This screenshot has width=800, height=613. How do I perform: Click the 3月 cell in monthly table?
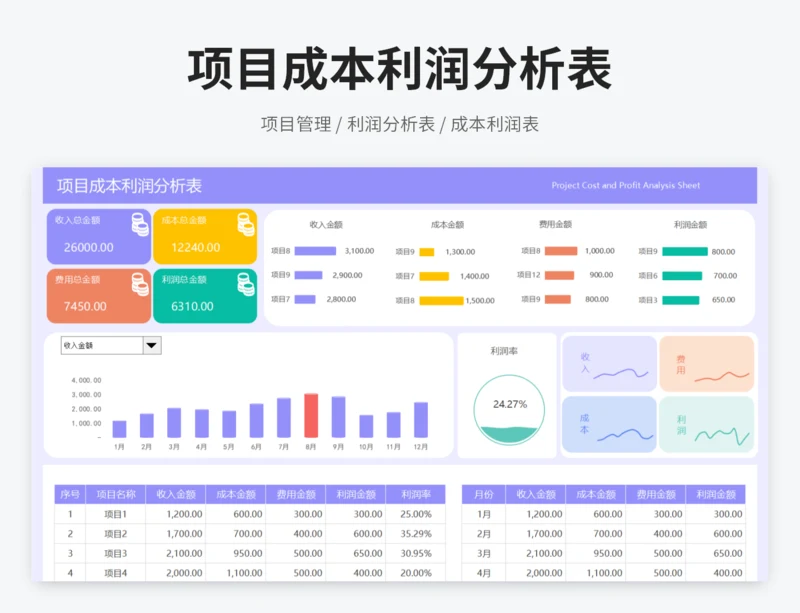pyautogui.click(x=484, y=553)
